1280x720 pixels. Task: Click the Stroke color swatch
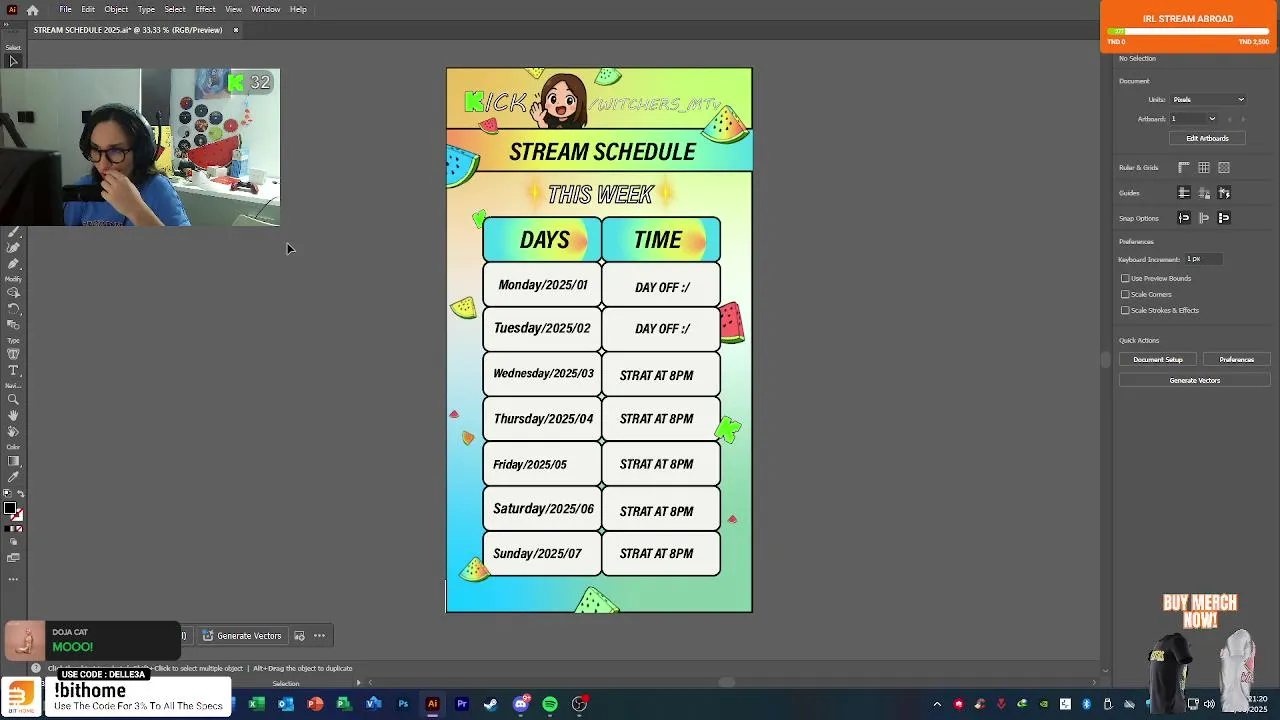(17, 515)
